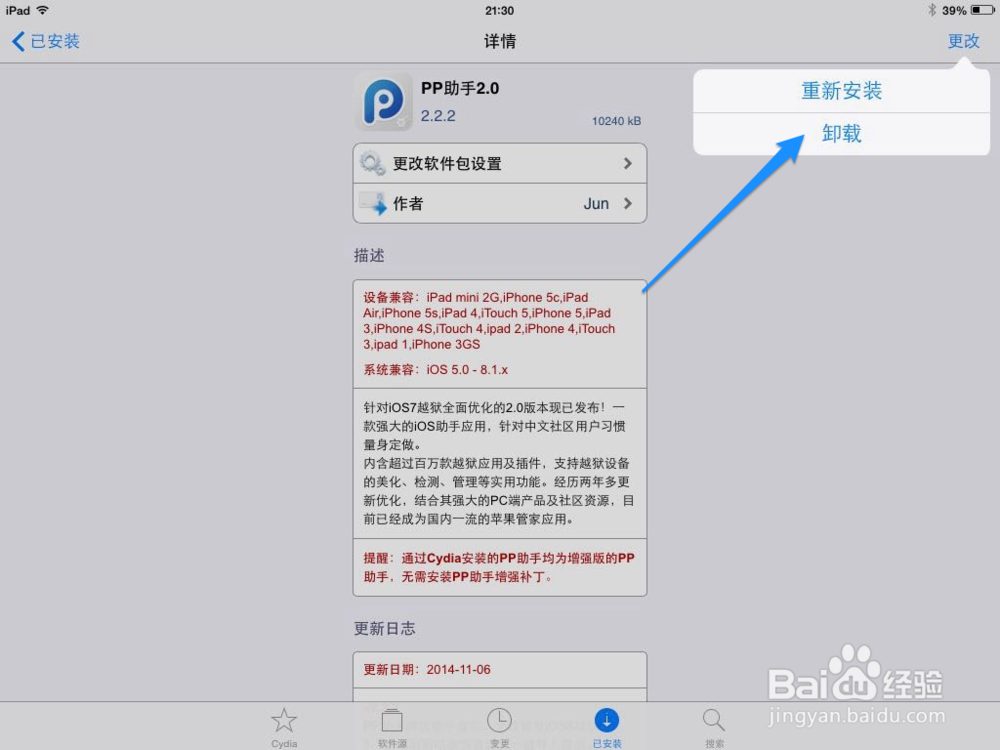Tap the 更改 button
Image resolution: width=1000 pixels, height=750 pixels.
click(963, 41)
